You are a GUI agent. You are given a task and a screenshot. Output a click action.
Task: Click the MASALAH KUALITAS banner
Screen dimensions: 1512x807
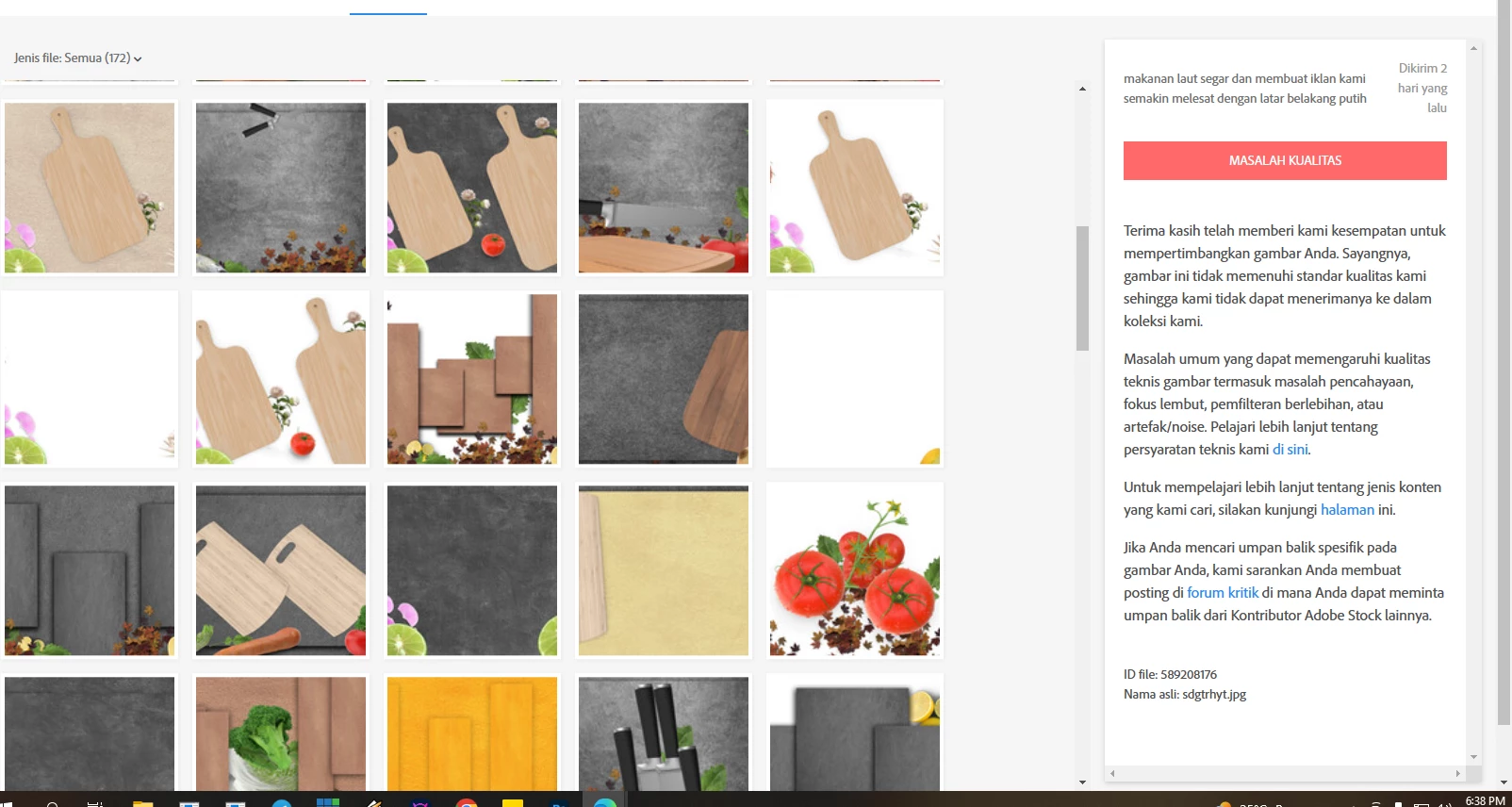[x=1285, y=160]
